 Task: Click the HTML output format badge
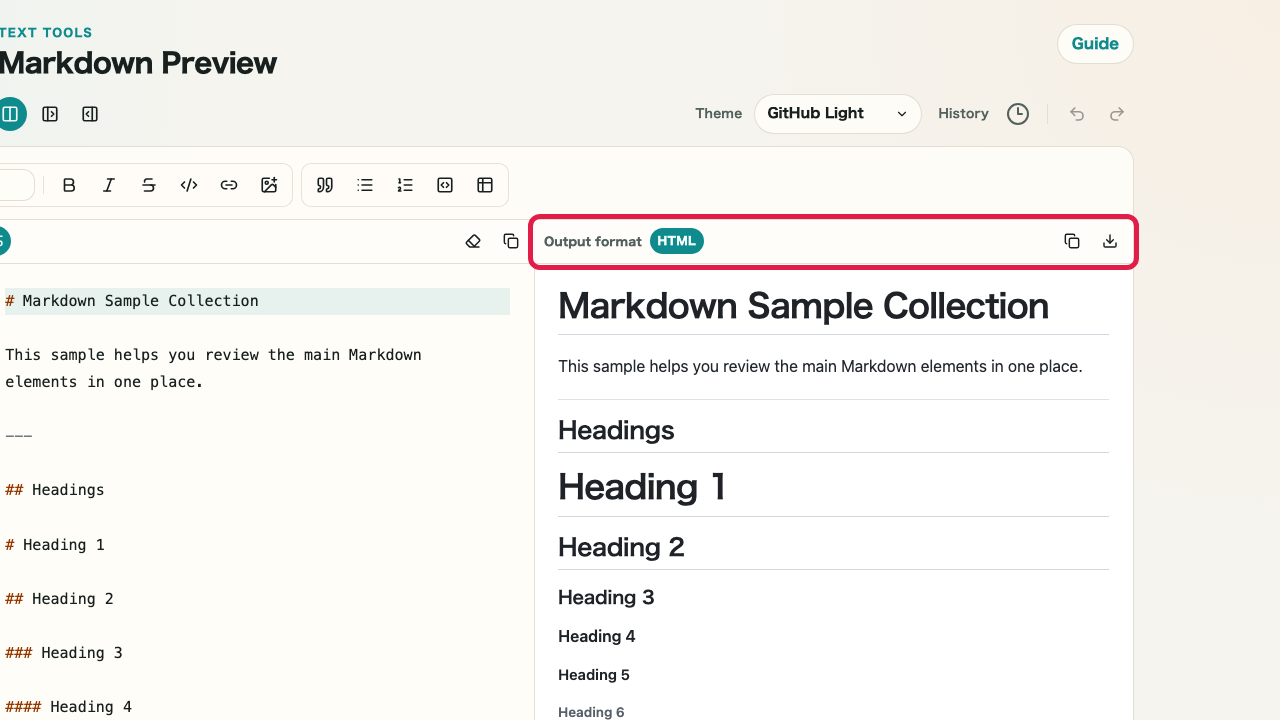pyautogui.click(x=677, y=241)
